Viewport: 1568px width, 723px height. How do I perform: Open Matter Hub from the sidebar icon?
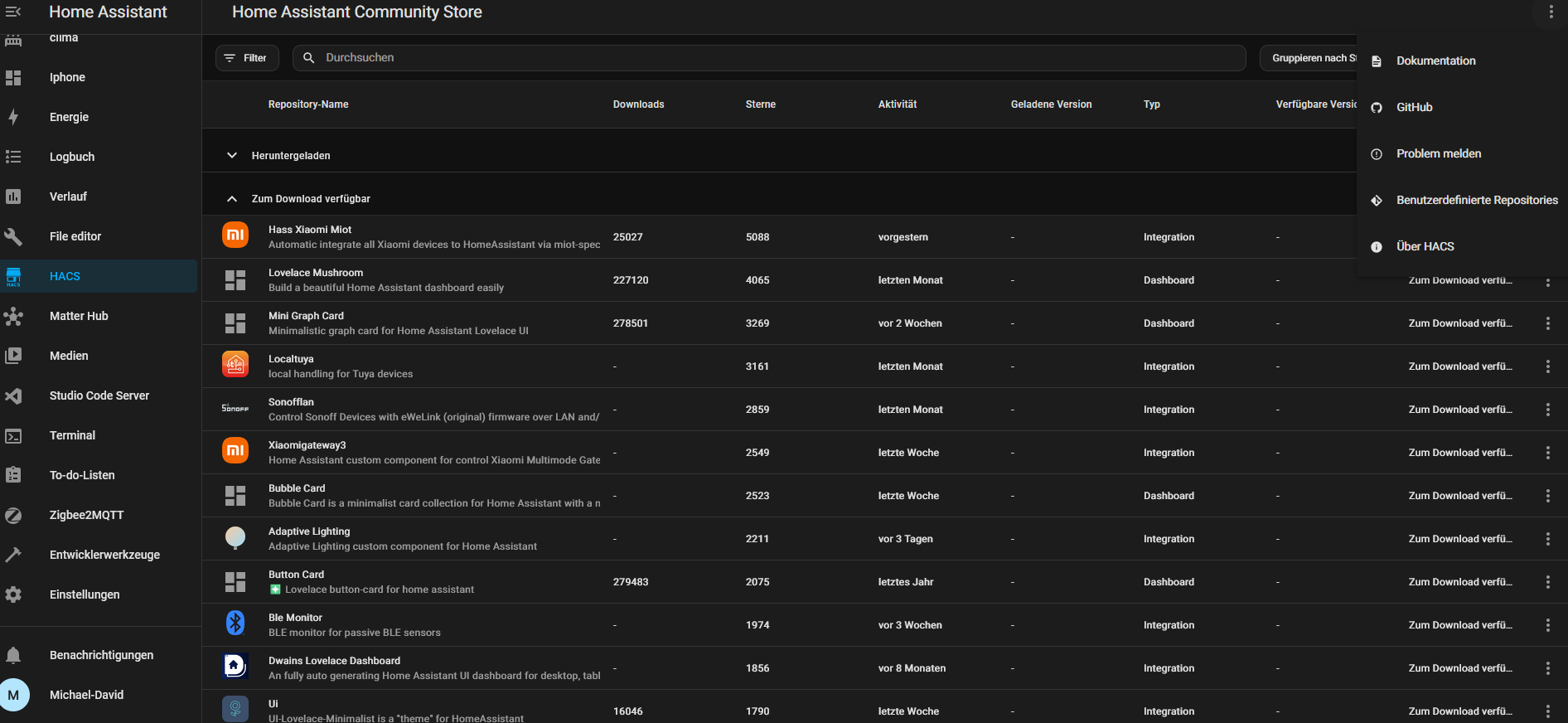(x=13, y=316)
